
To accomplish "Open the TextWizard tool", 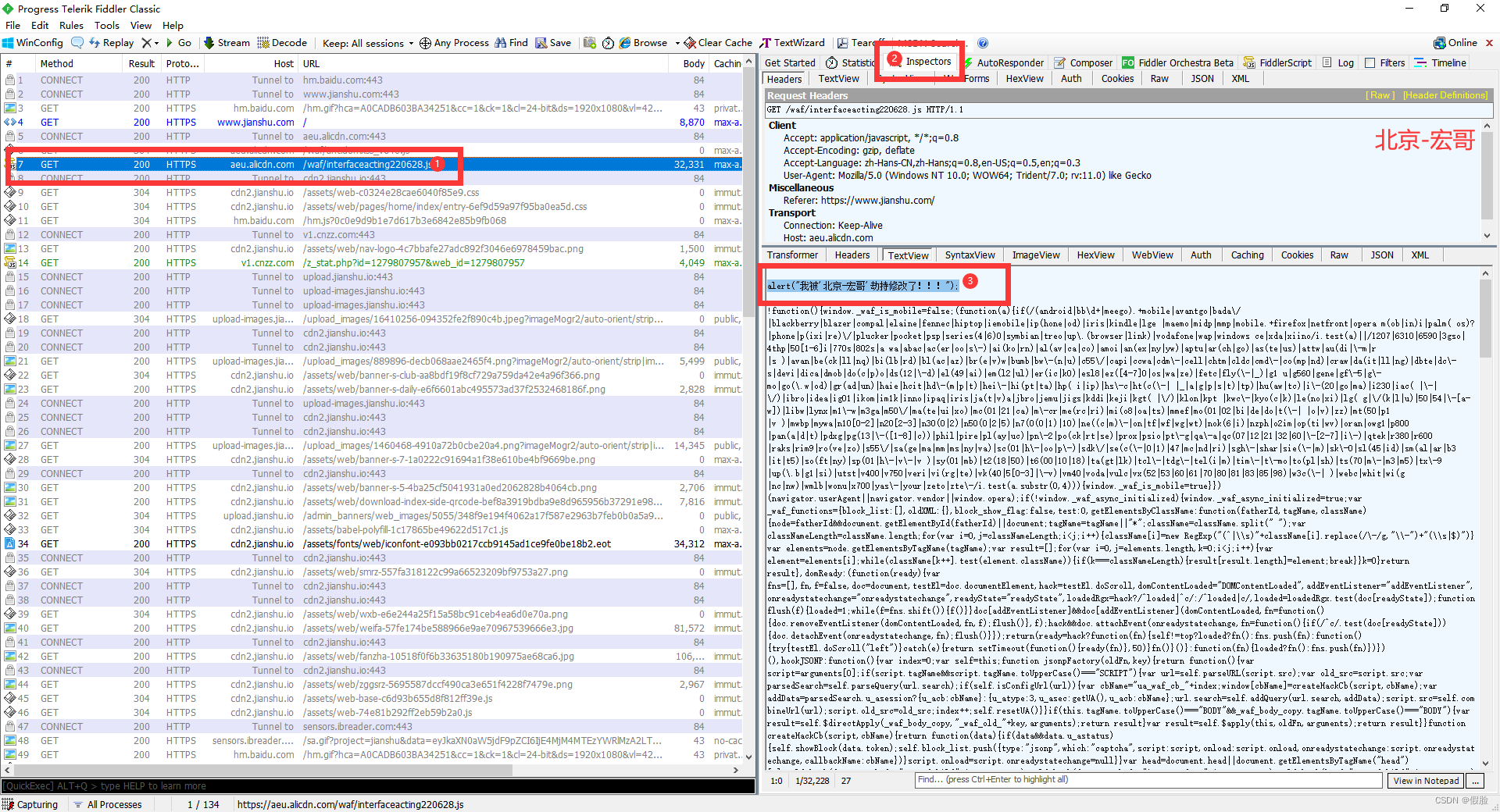I will pos(792,43).
